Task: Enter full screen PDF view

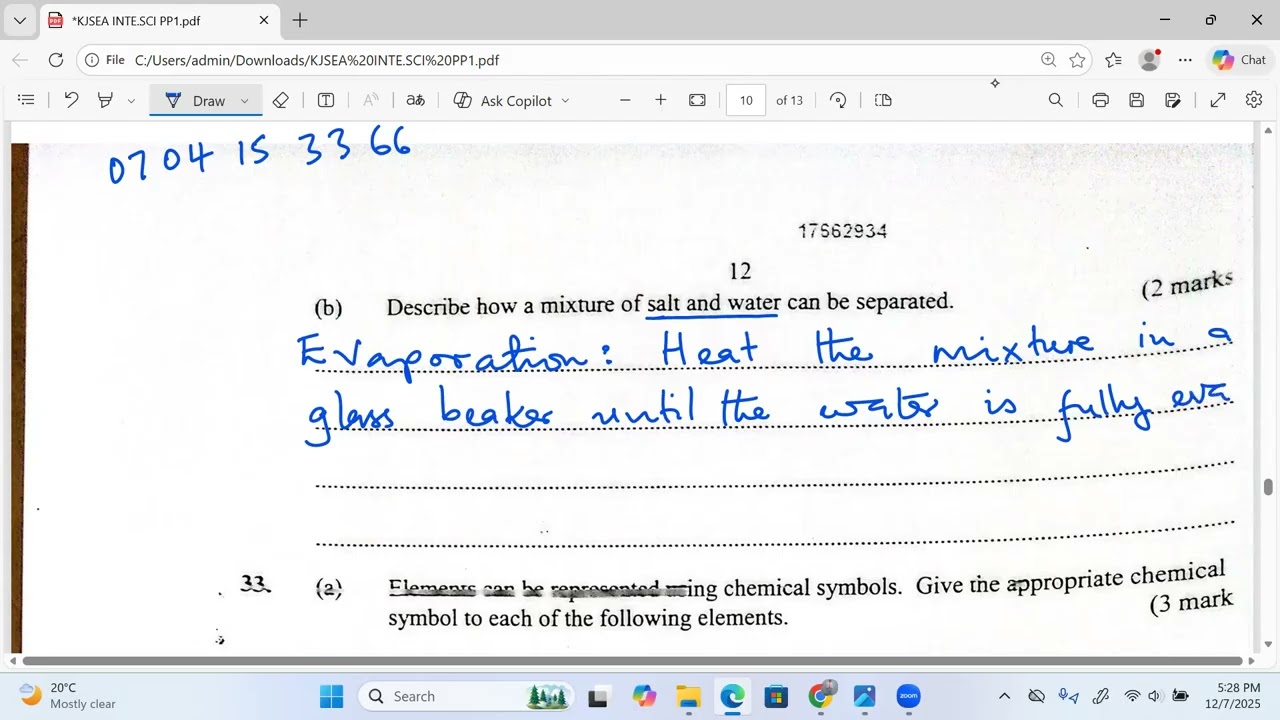Action: 1218,100
